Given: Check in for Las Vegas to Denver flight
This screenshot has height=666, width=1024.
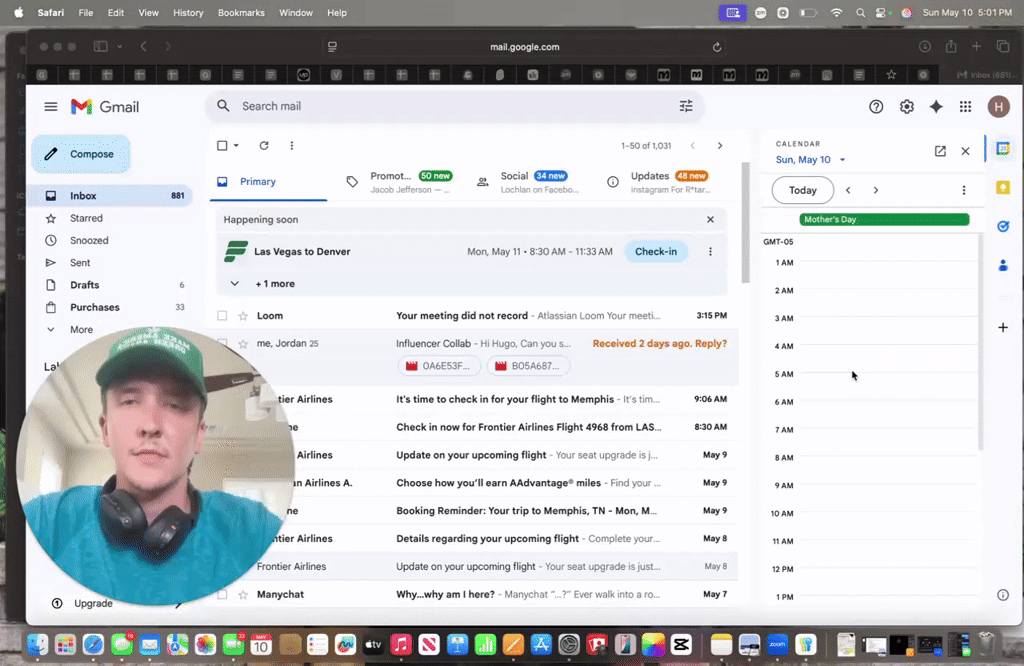Looking at the screenshot, I should (656, 251).
